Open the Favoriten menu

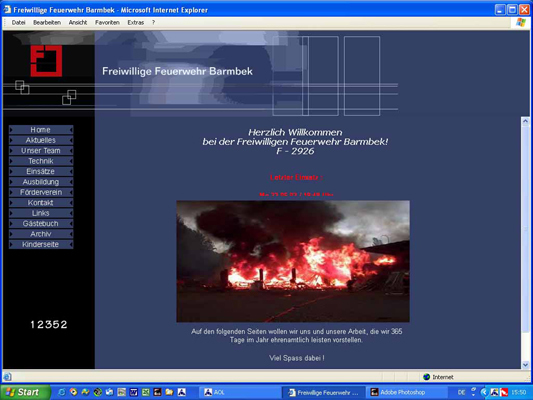tap(107, 22)
